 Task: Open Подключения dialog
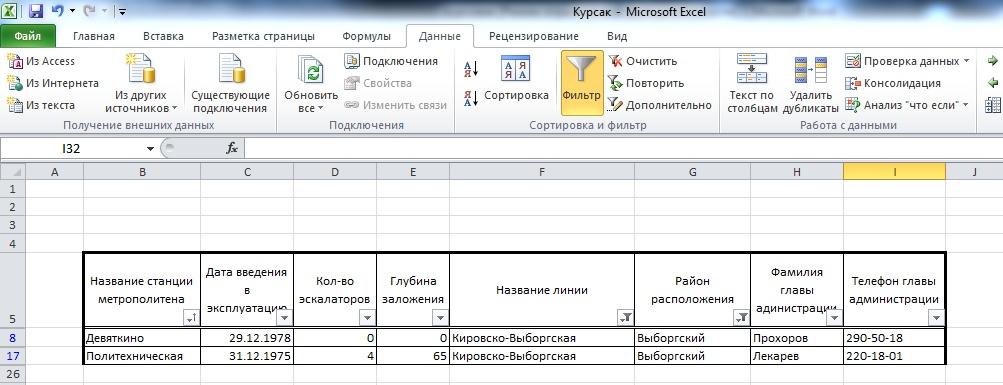pos(391,61)
